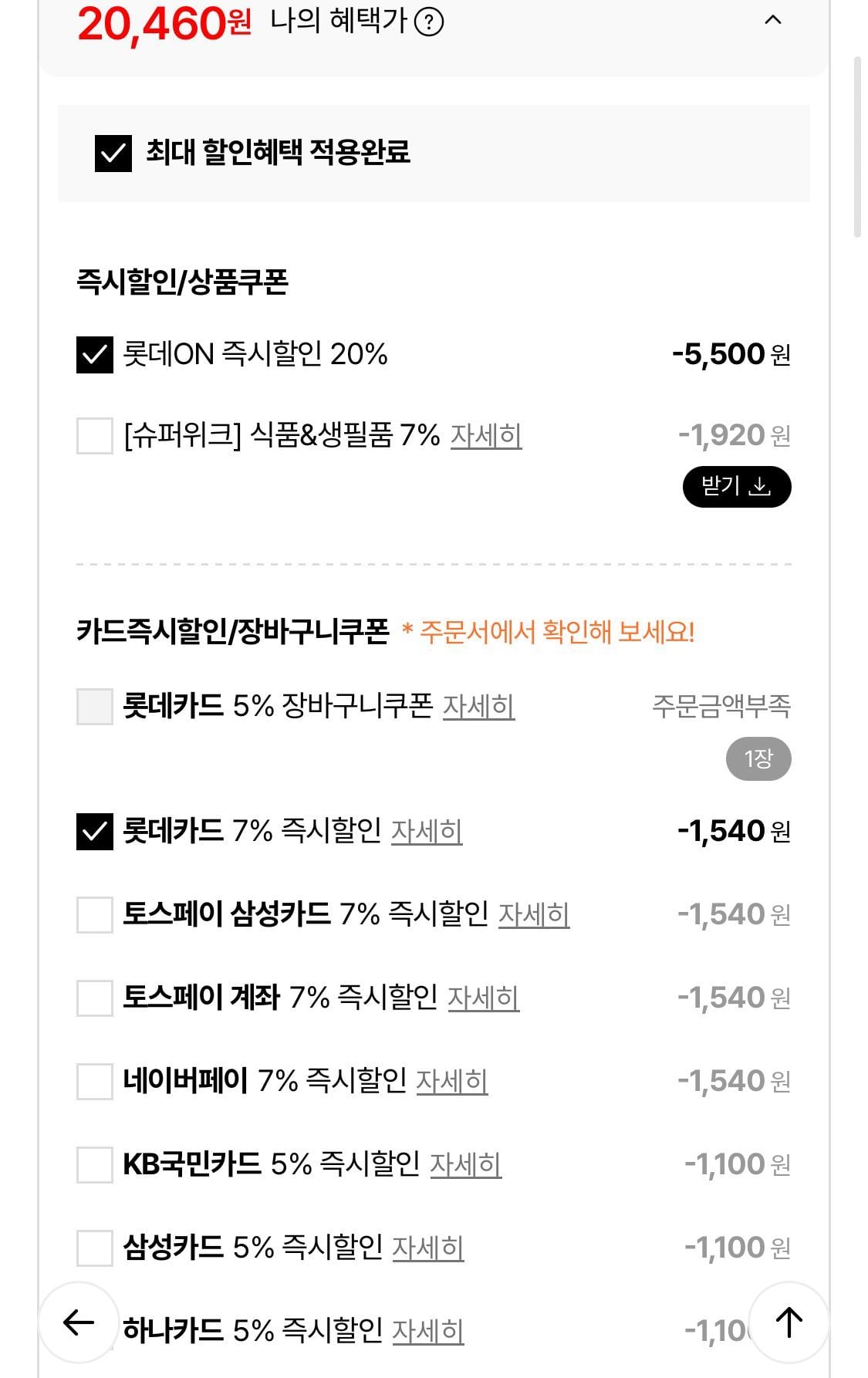Select 토스페이 계좌 7% 즉시할인 checkbox
This screenshot has width=868, height=1378.
95,998
